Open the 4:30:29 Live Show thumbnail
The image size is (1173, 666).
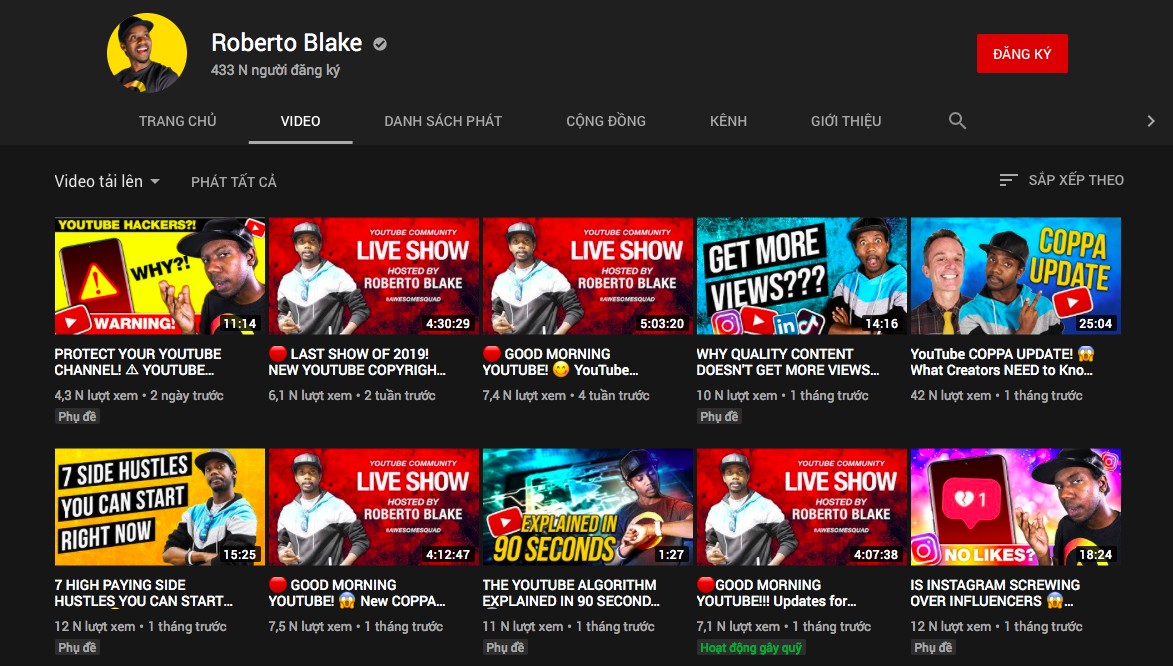tap(374, 276)
